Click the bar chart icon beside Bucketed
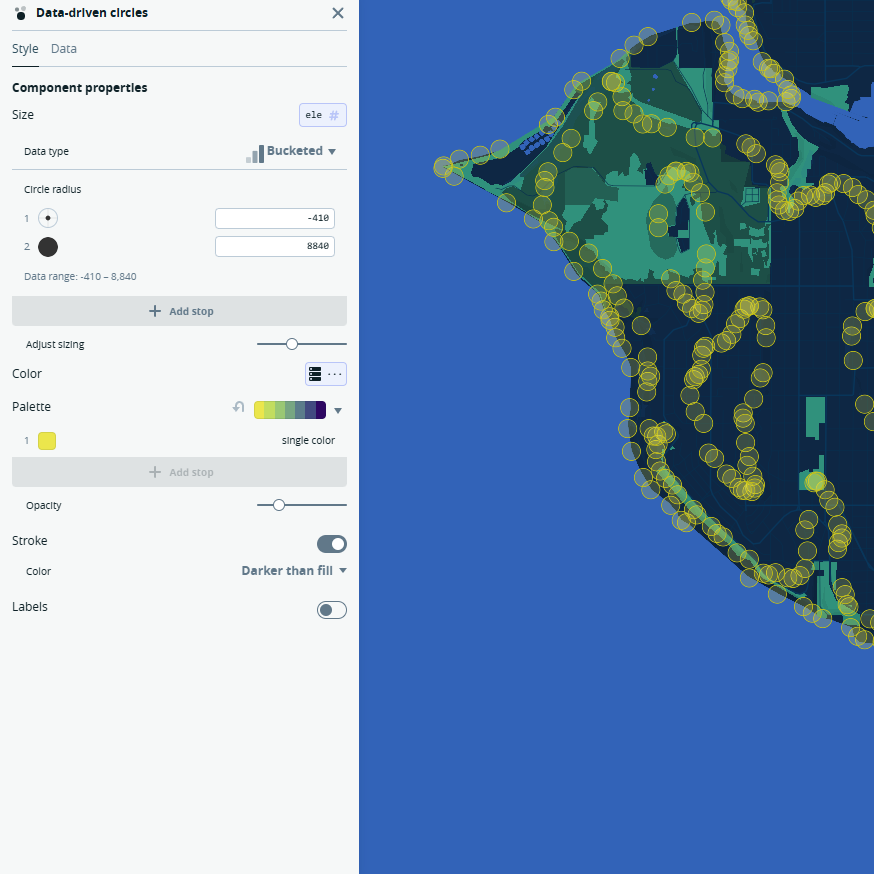The height and width of the screenshot is (874, 874). point(256,154)
